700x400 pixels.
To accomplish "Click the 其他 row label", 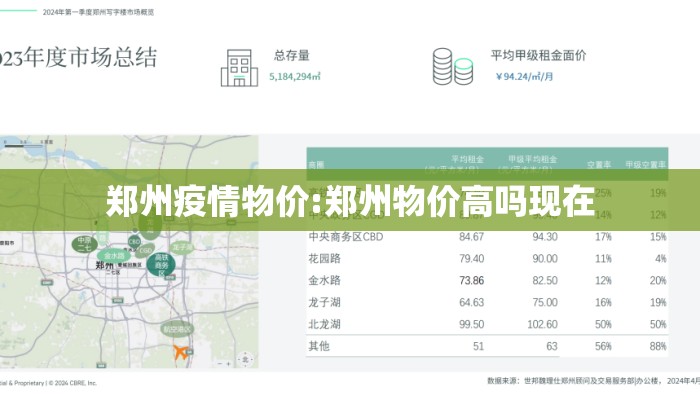I will [x=319, y=346].
